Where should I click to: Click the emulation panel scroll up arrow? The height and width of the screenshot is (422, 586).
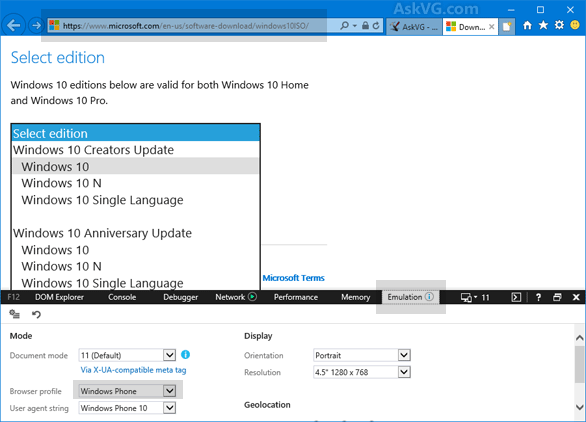[x=580, y=338]
